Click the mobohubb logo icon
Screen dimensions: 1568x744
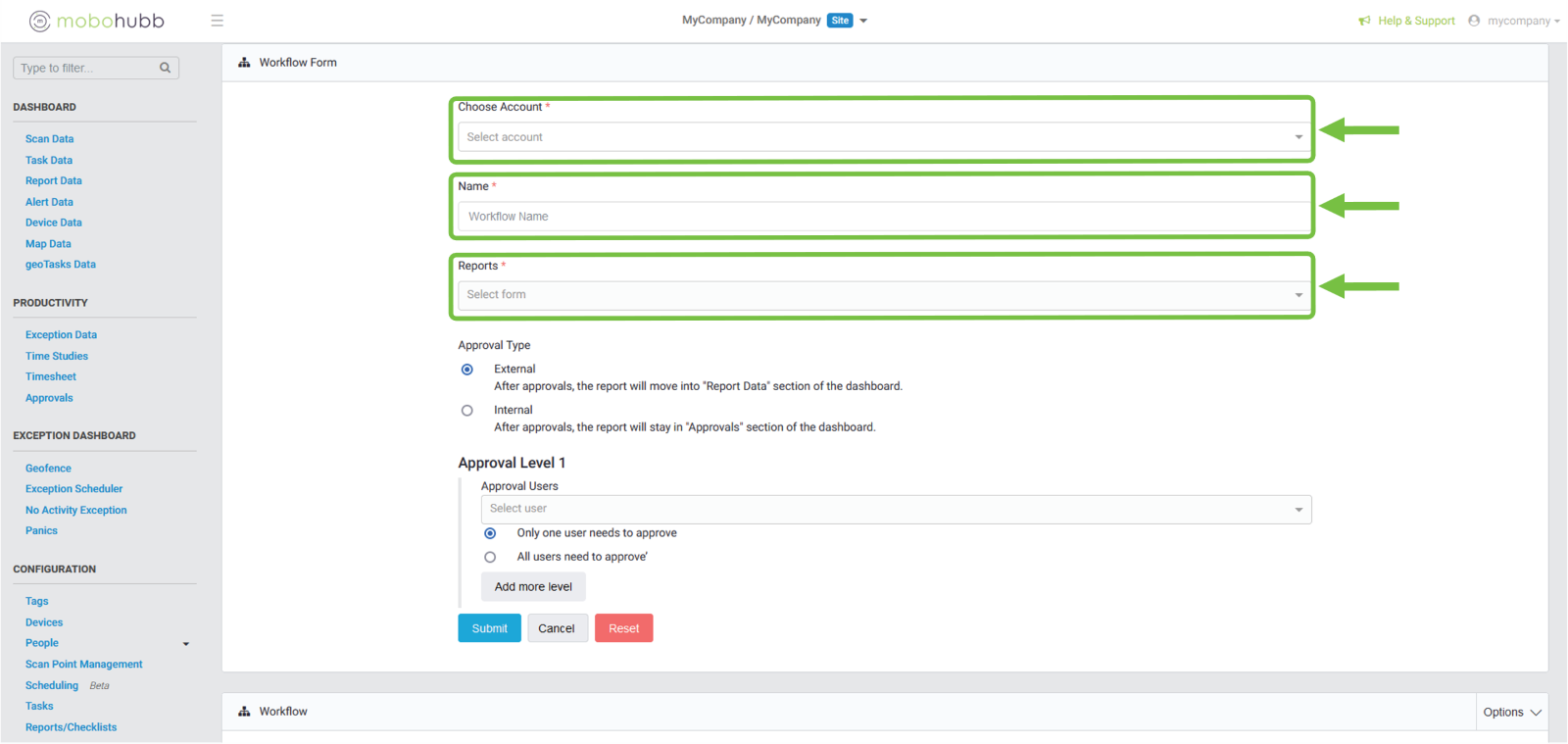point(39,21)
